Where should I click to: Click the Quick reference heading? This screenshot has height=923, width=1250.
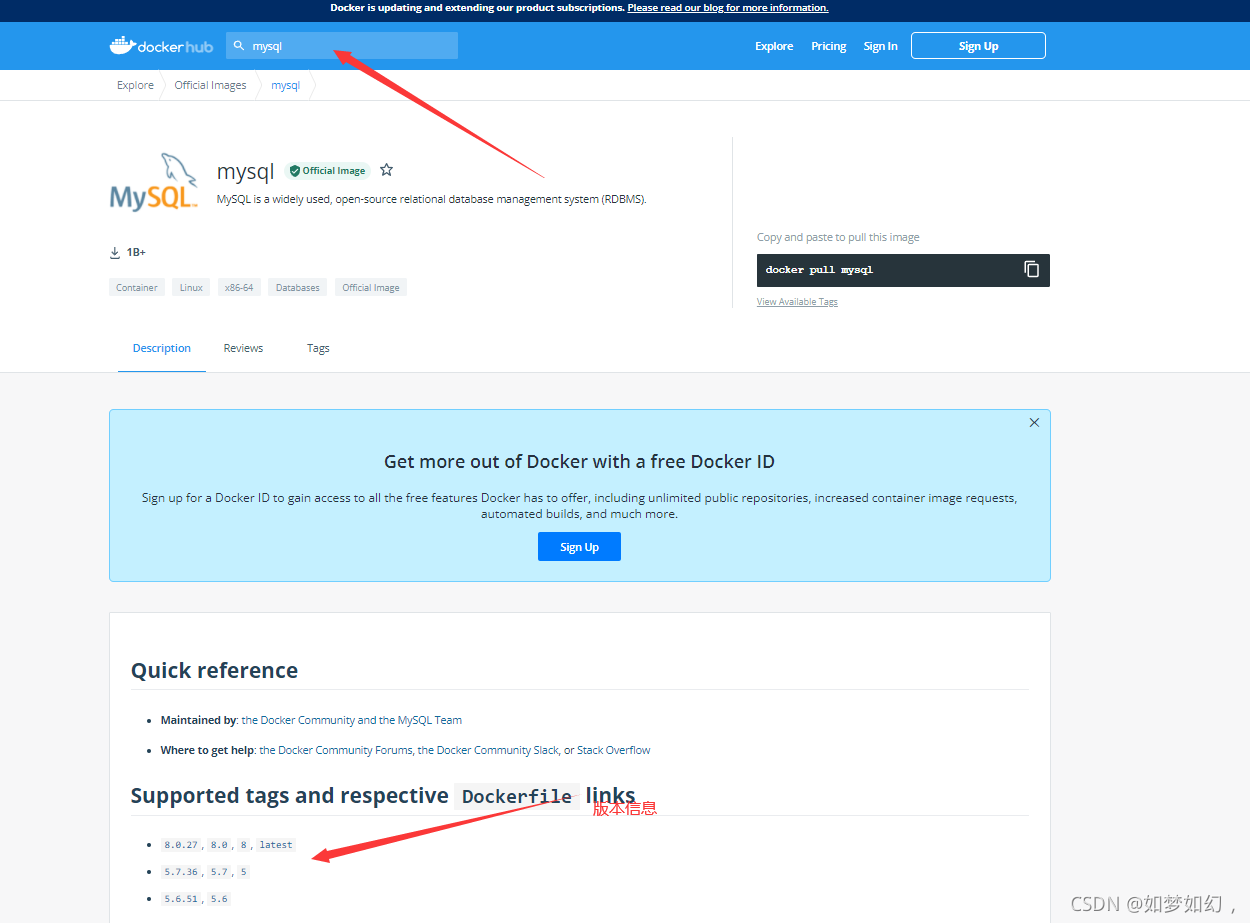214,670
